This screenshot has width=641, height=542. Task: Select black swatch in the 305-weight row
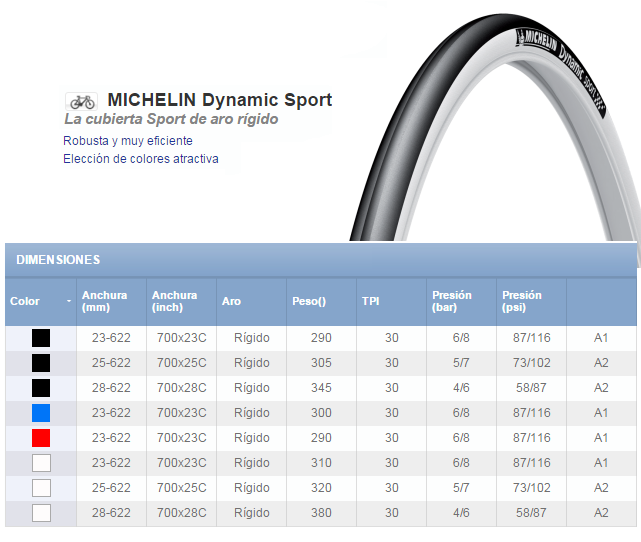click(x=41, y=363)
